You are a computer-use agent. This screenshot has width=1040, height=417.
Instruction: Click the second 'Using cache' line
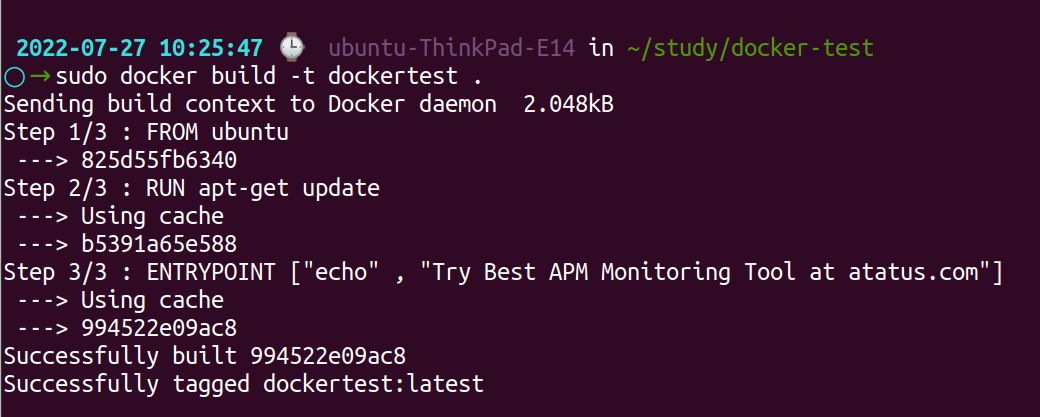152,300
